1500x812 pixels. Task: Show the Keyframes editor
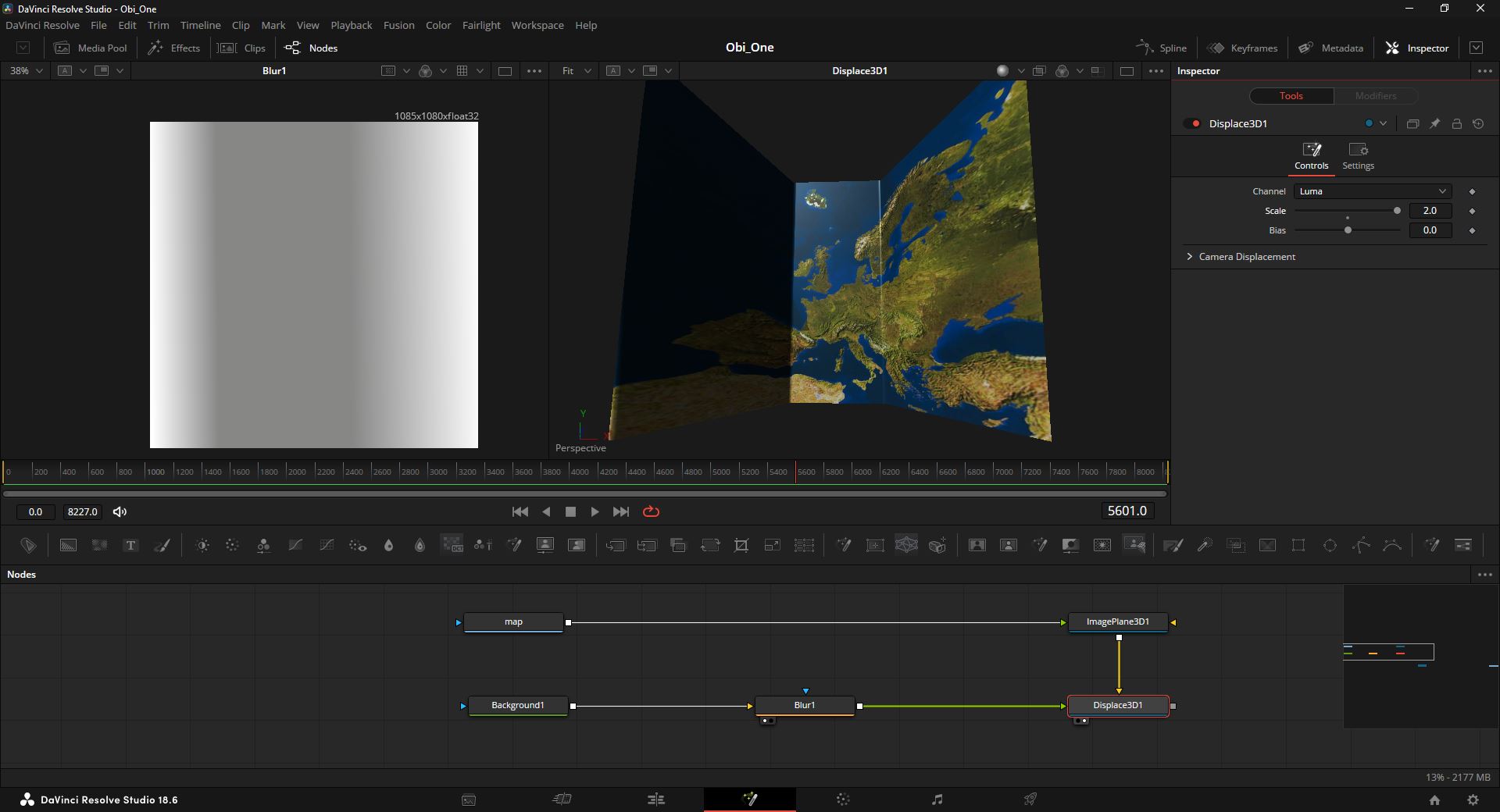(1242, 48)
